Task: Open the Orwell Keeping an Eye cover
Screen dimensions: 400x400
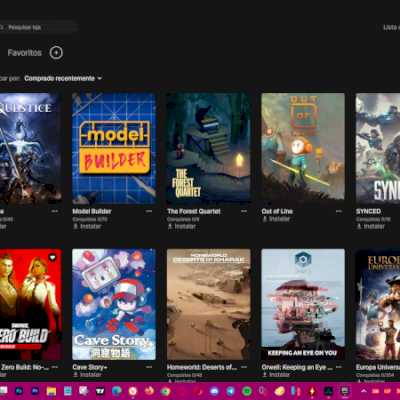Action: coord(303,304)
